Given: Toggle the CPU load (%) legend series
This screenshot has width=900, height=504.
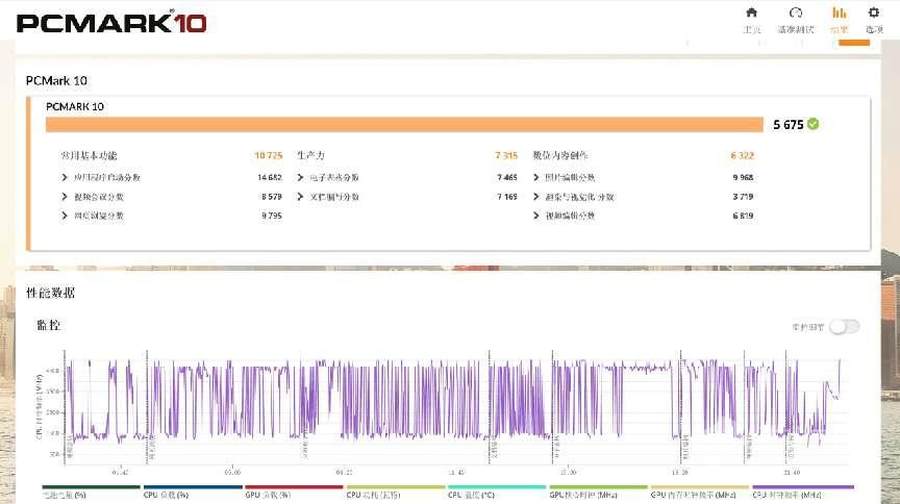Looking at the screenshot, I should 193,492.
